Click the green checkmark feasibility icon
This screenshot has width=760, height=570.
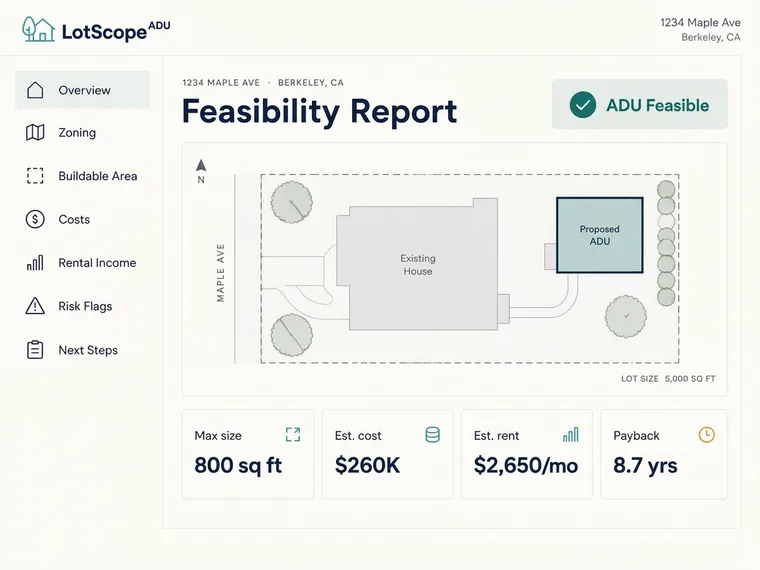pos(583,105)
